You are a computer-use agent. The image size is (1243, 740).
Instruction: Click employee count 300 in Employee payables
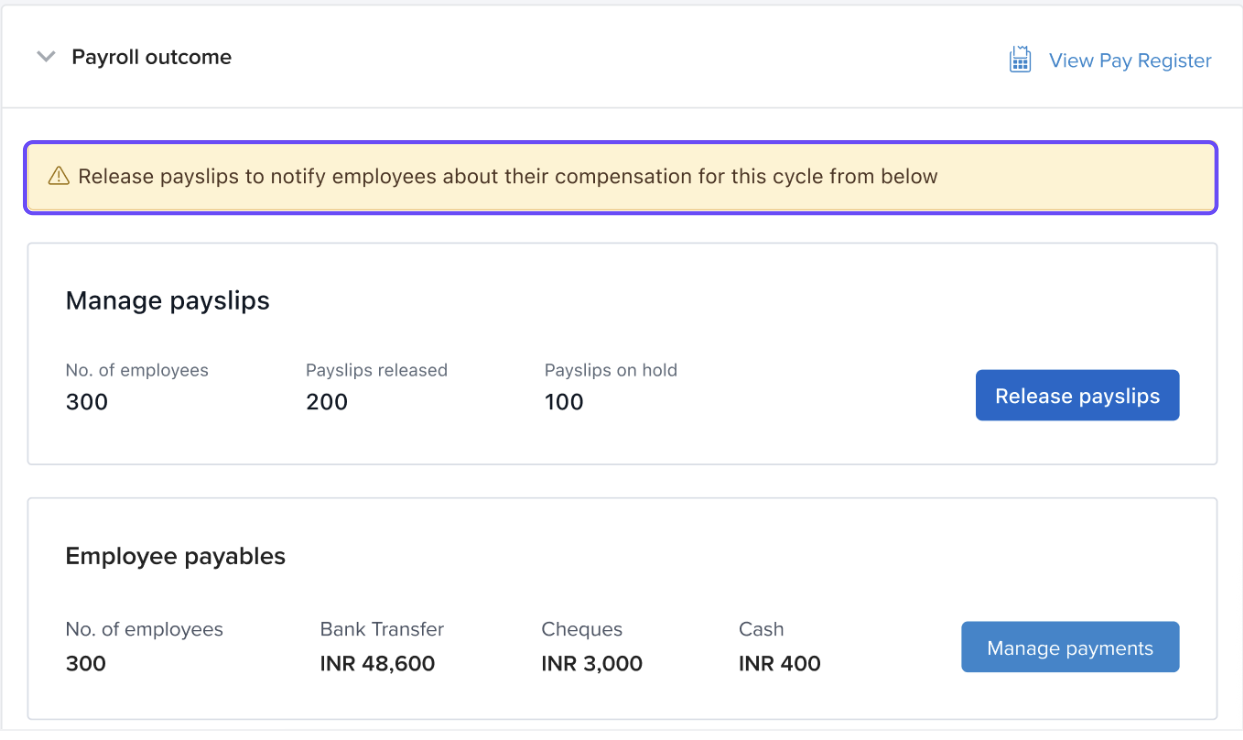click(x=86, y=664)
